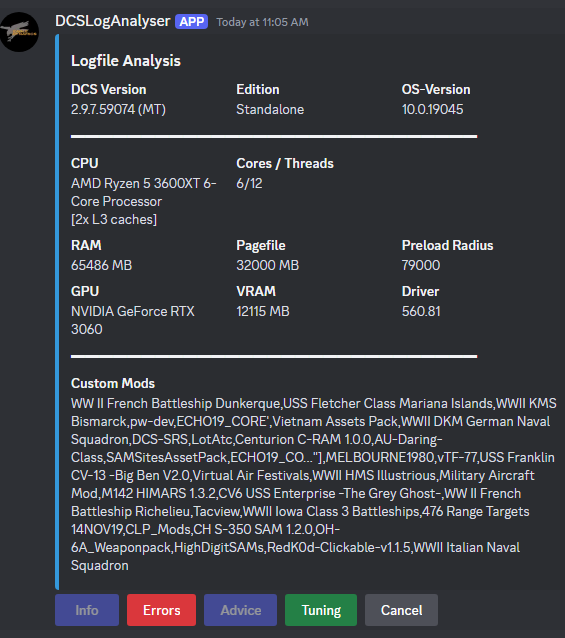The height and width of the screenshot is (638, 565).
Task: Show the Advice section
Action: (x=240, y=610)
